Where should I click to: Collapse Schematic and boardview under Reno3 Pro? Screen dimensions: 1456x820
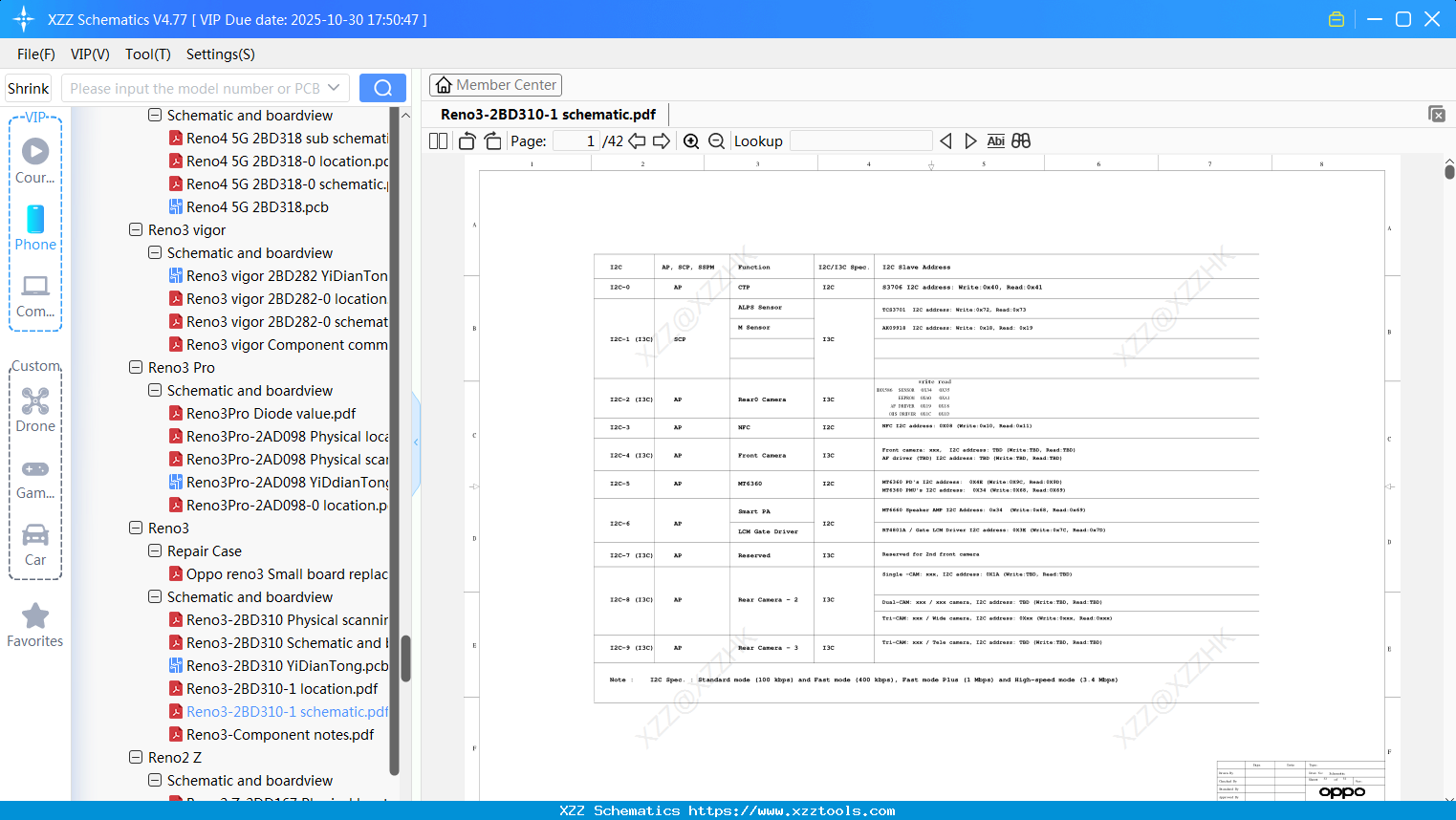pyautogui.click(x=155, y=390)
